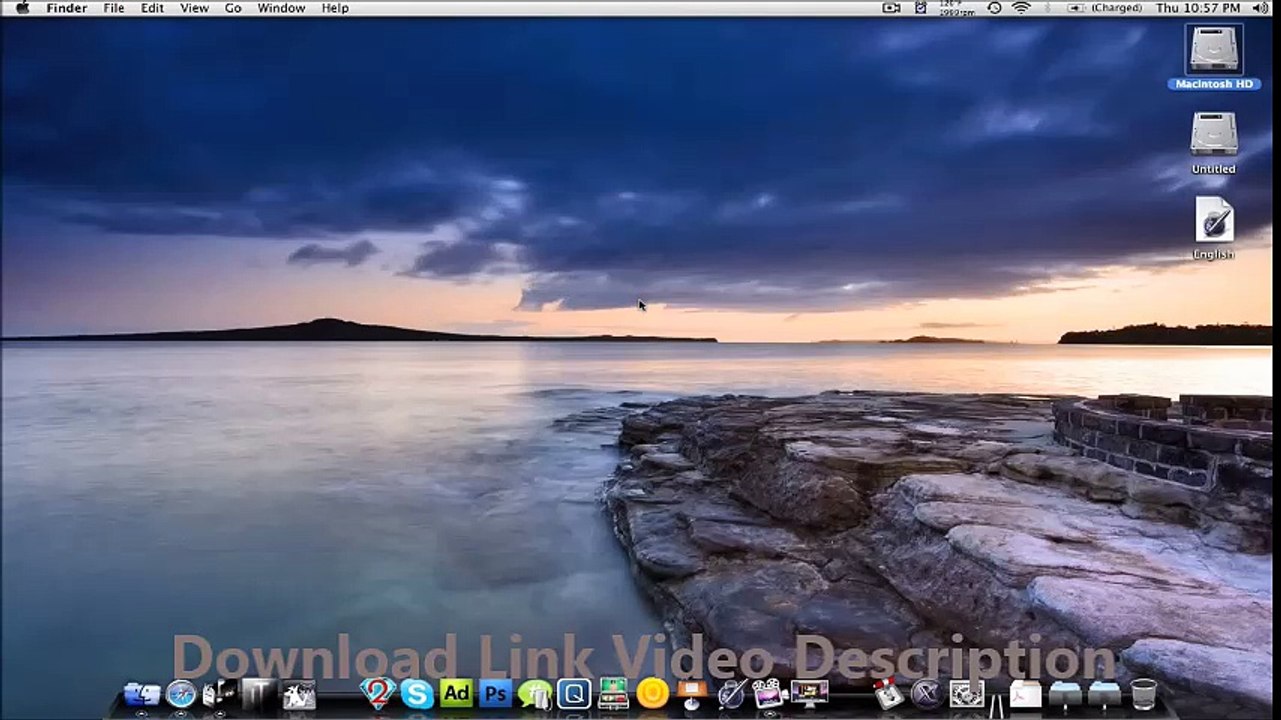Open the View menu

[194, 8]
